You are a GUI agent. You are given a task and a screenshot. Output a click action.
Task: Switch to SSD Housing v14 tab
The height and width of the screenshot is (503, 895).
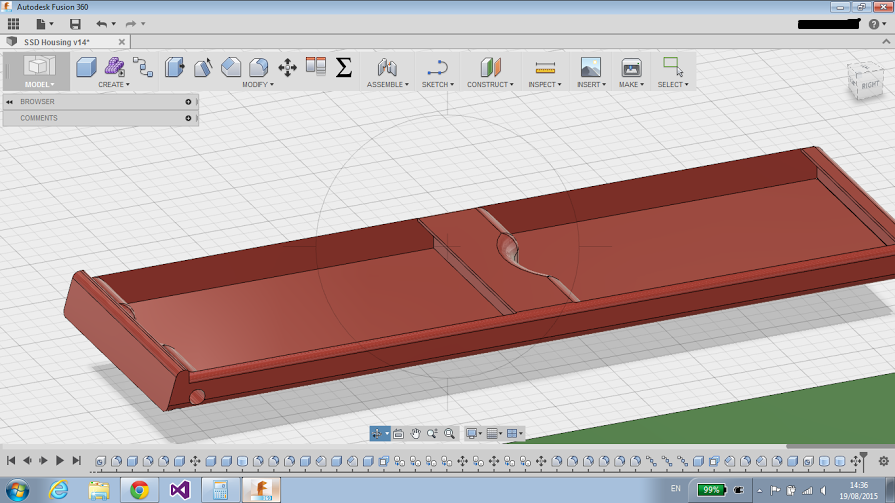(x=57, y=42)
